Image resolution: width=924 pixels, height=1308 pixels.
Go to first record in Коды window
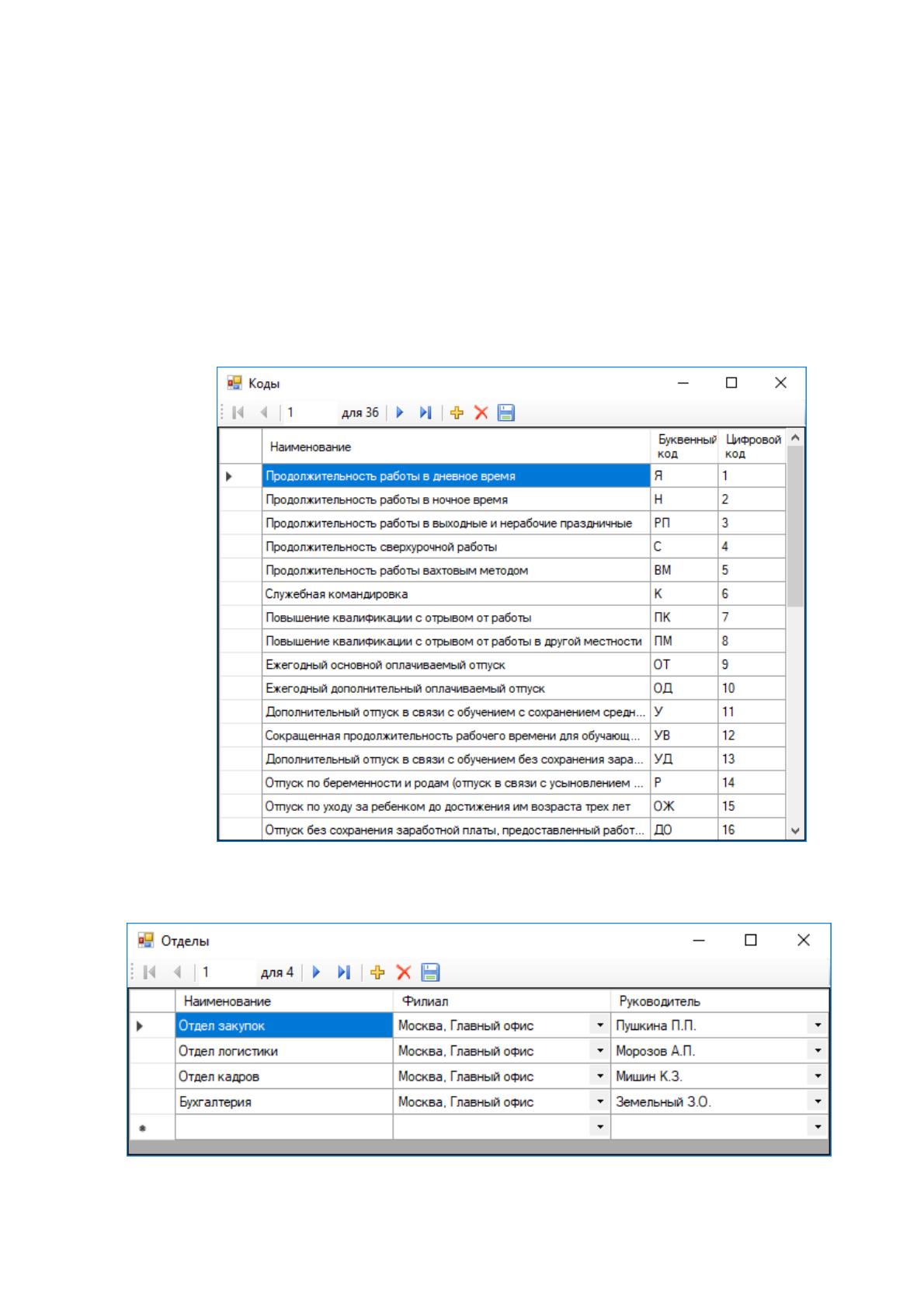238,413
